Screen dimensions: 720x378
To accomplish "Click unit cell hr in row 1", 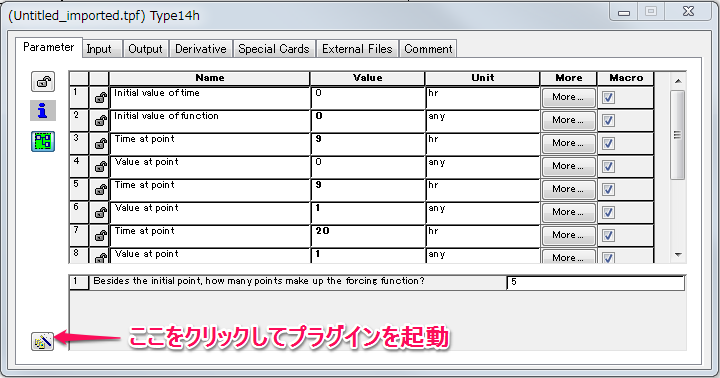I will pos(482,98).
